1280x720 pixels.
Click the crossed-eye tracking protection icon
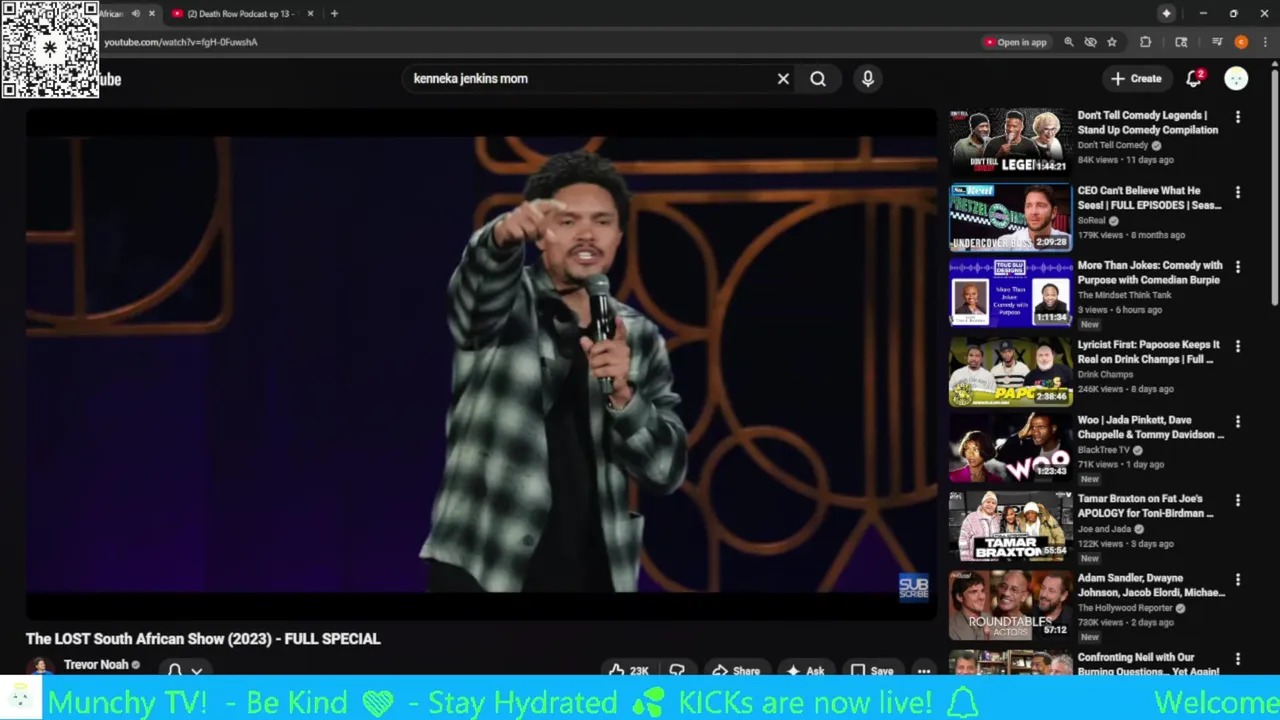point(1090,42)
